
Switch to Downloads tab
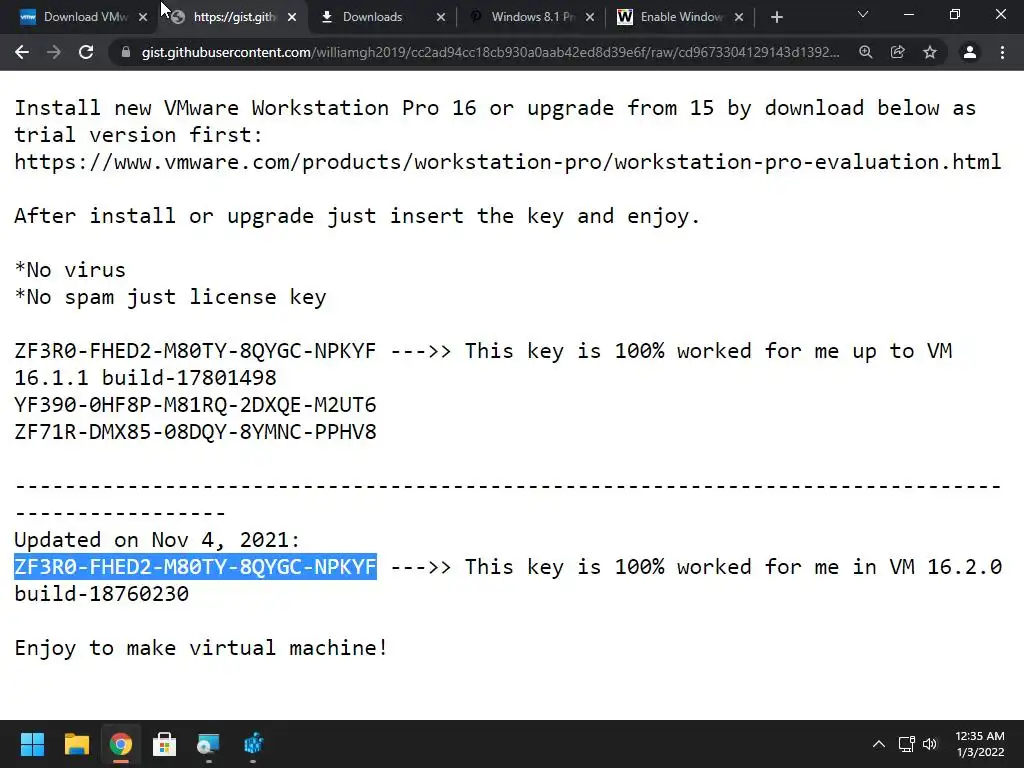click(x=372, y=17)
